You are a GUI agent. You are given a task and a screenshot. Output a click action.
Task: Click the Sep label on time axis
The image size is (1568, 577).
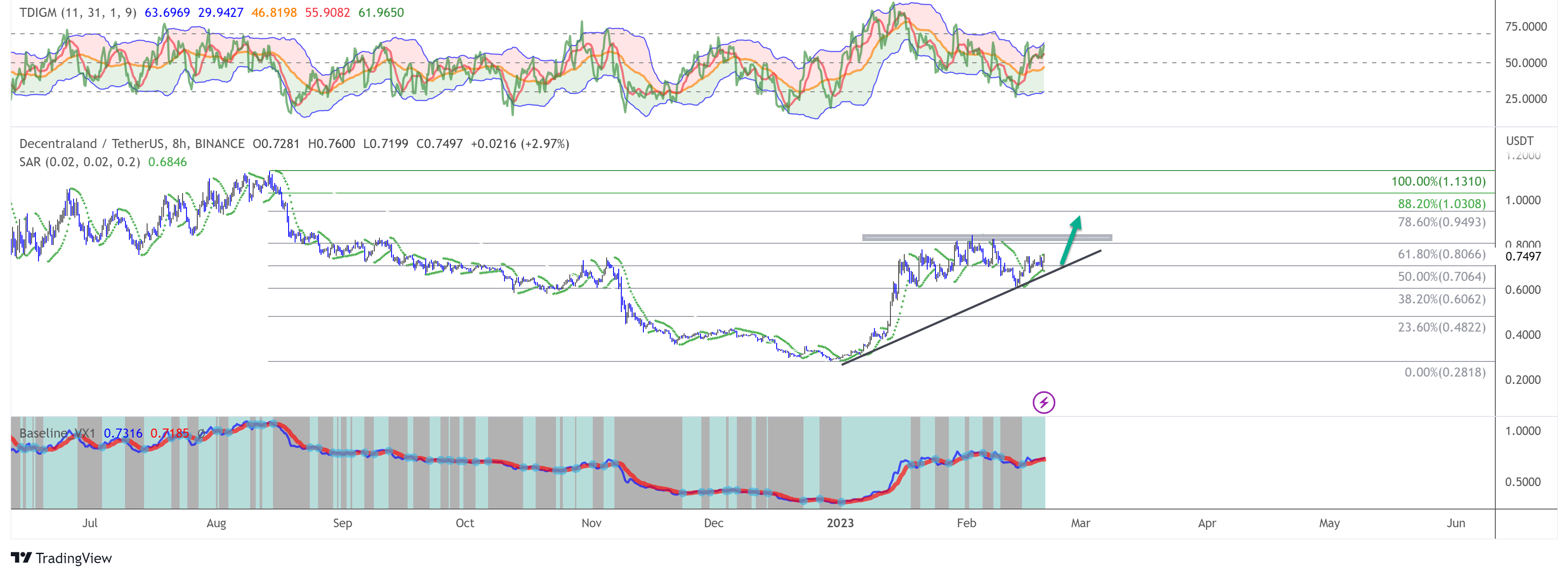click(342, 523)
